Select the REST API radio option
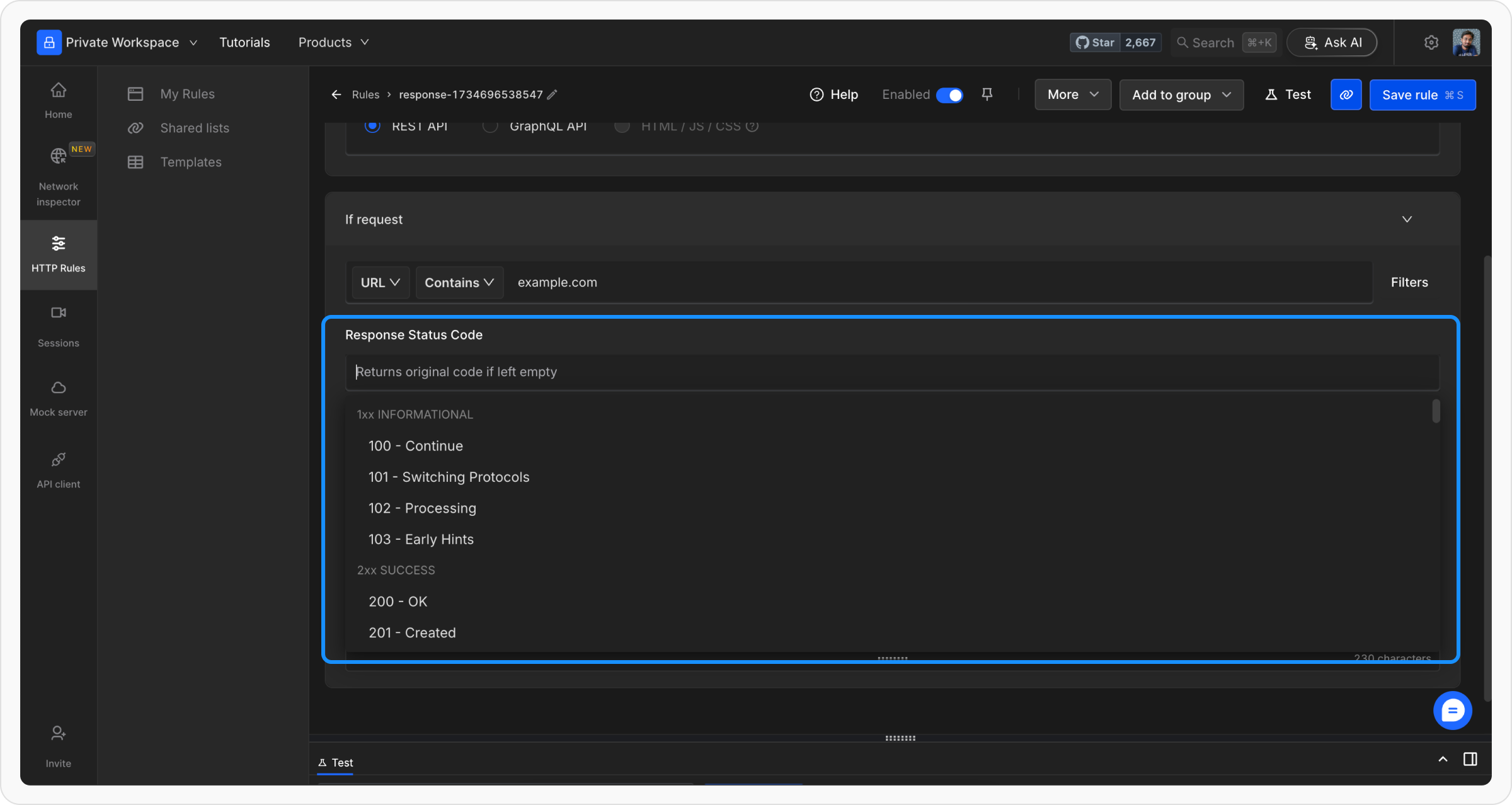Viewport: 1512px width, 805px height. pos(372,126)
